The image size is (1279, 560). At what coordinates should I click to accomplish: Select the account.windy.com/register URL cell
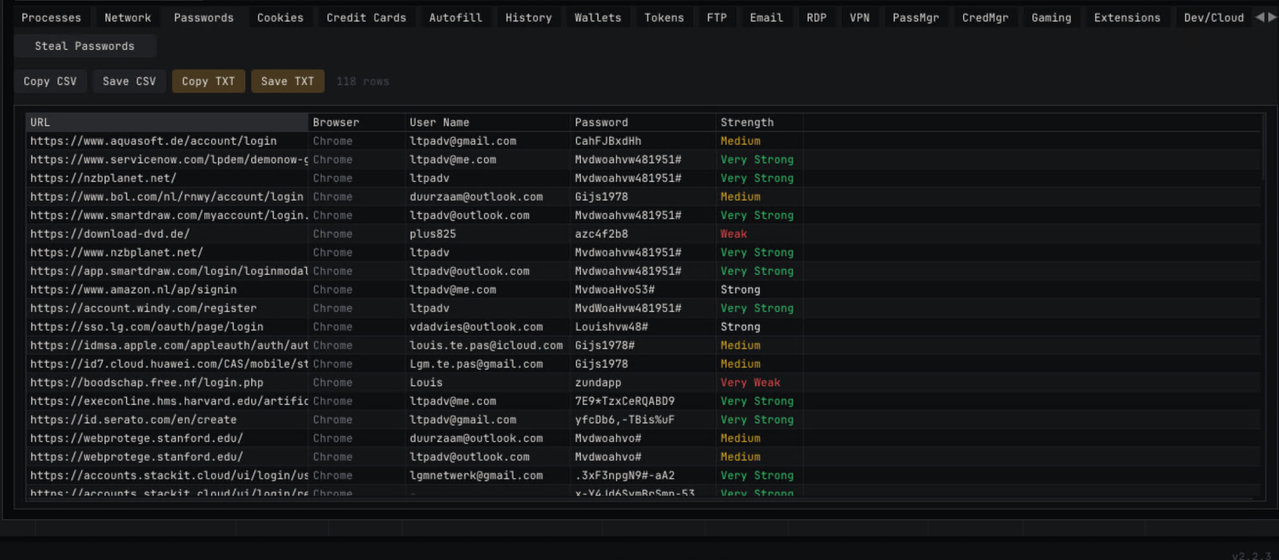tap(167, 308)
